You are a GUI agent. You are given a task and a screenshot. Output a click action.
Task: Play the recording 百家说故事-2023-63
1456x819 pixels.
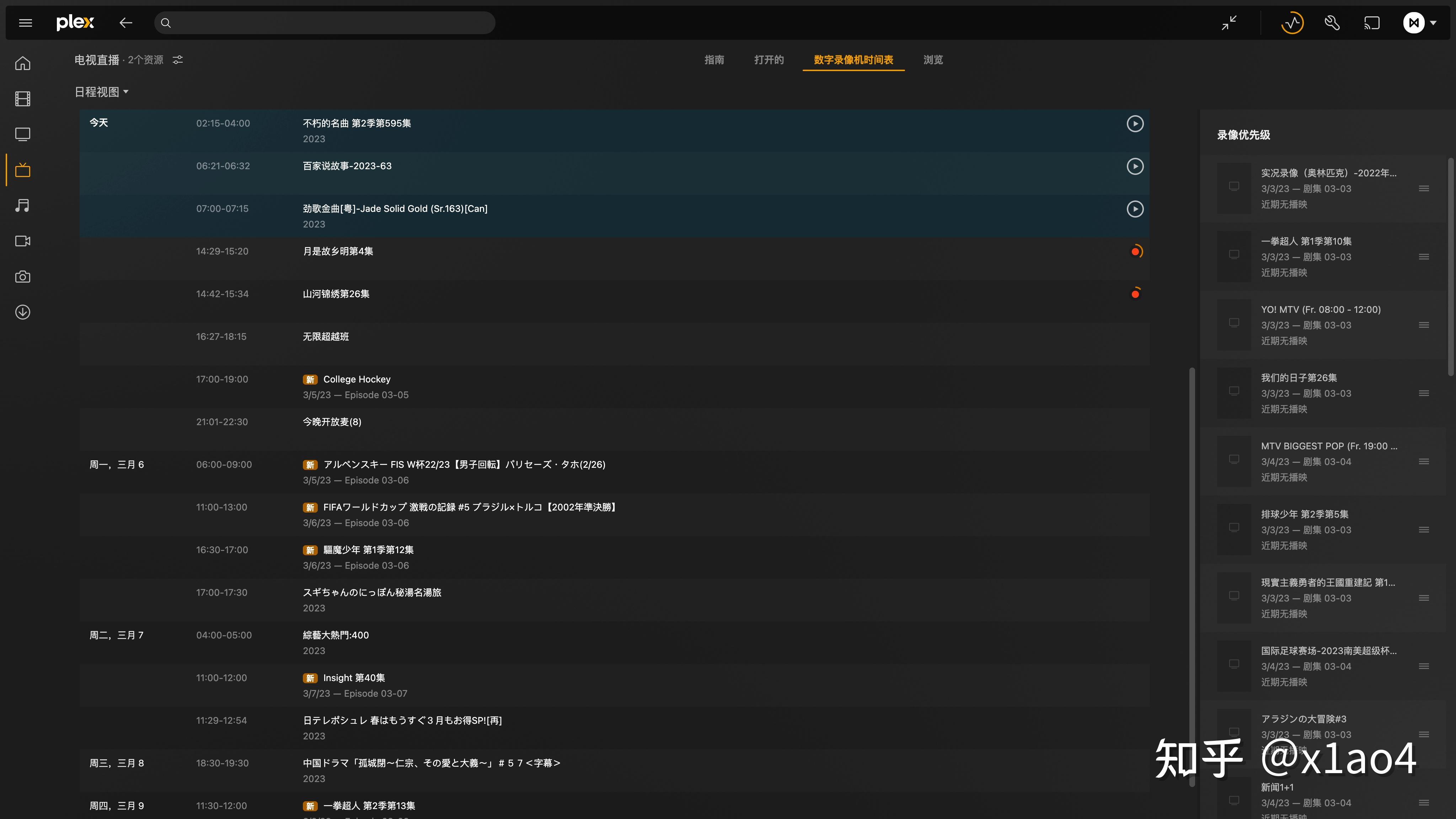(1135, 166)
